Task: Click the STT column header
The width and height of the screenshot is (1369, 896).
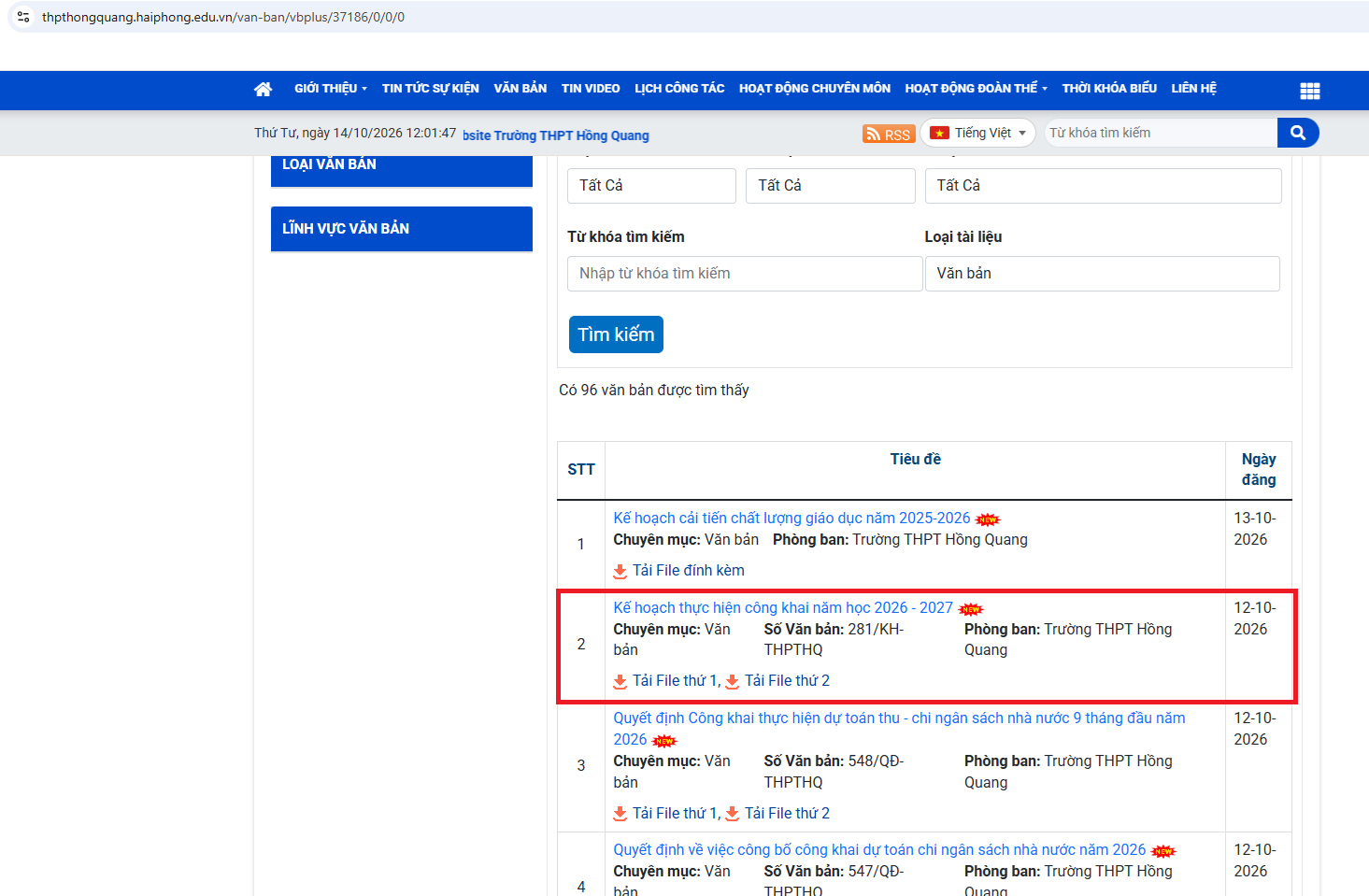Action: point(581,470)
